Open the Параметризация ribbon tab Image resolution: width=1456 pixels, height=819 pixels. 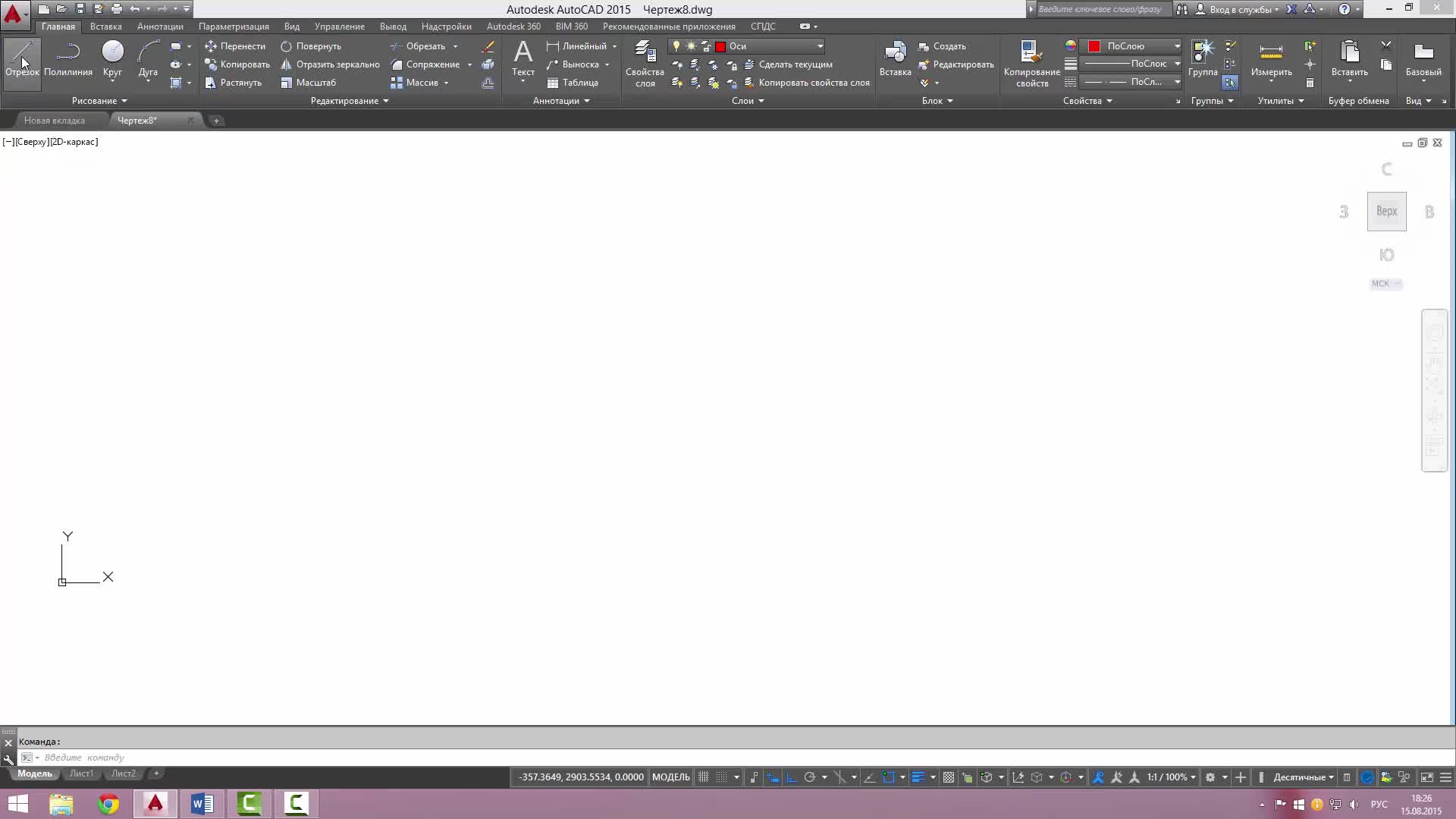tap(234, 27)
